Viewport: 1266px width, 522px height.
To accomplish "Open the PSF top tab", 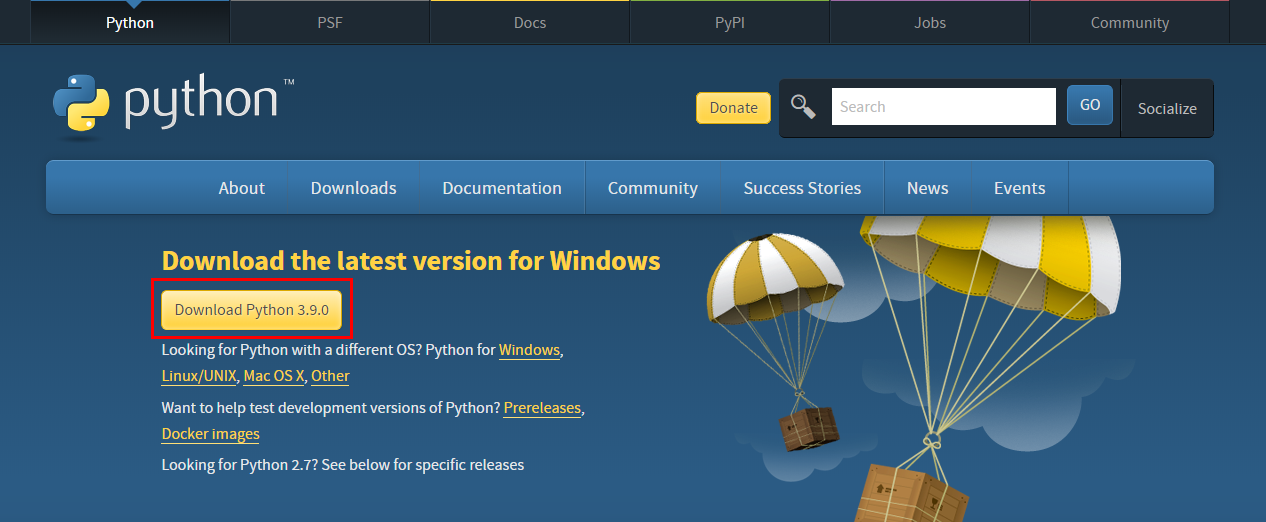I will [x=330, y=22].
